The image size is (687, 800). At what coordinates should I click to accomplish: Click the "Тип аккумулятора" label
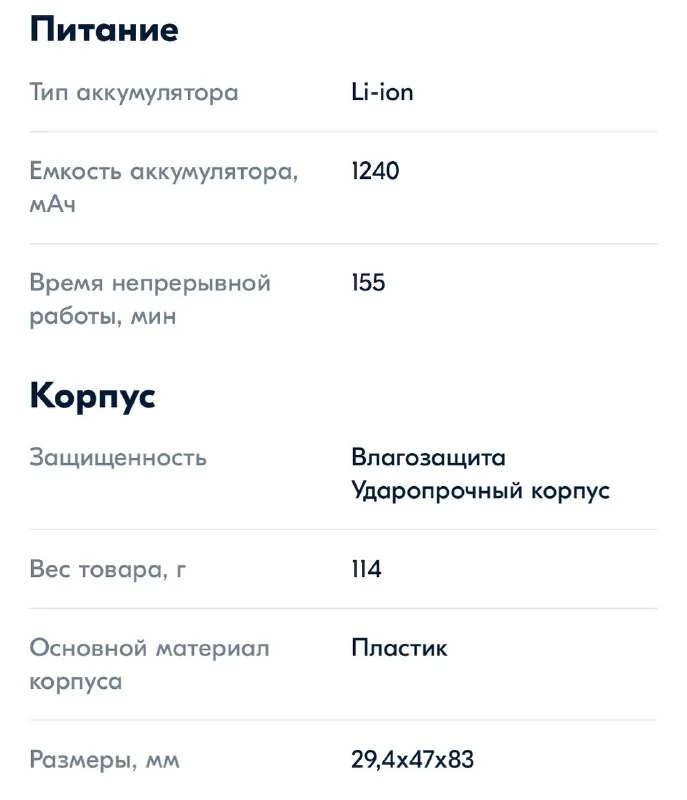[134, 93]
